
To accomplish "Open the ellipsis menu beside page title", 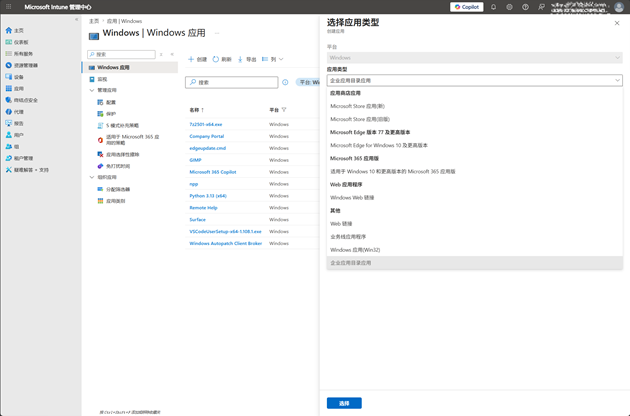I will (217, 33).
